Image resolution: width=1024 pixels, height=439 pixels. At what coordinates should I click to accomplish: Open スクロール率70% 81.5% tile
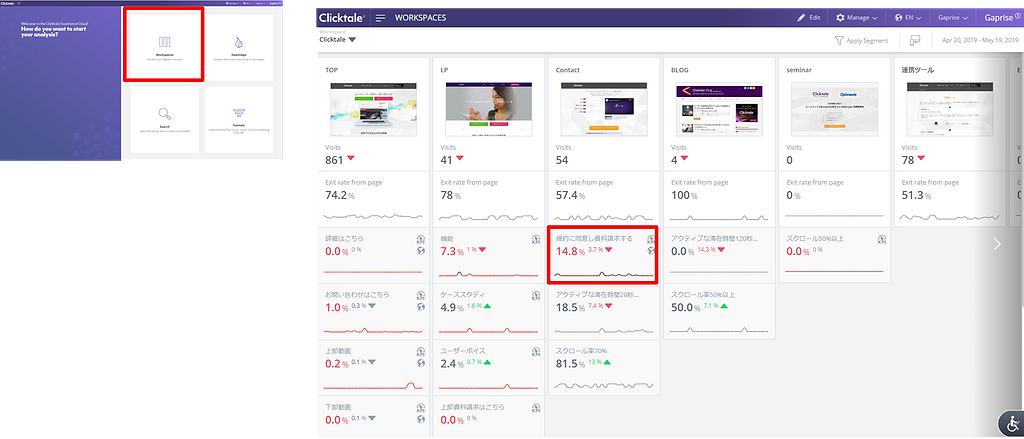pyautogui.click(x=604, y=367)
